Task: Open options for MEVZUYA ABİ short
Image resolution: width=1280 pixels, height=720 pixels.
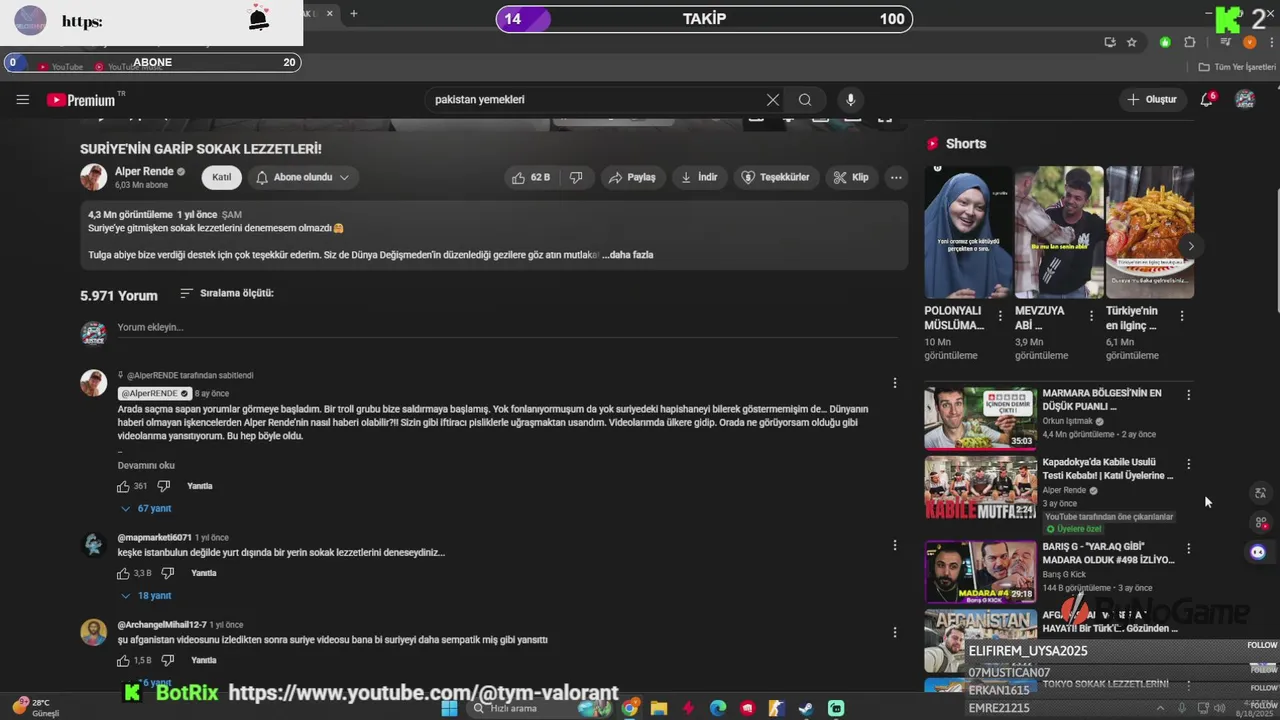Action: click(1091, 316)
